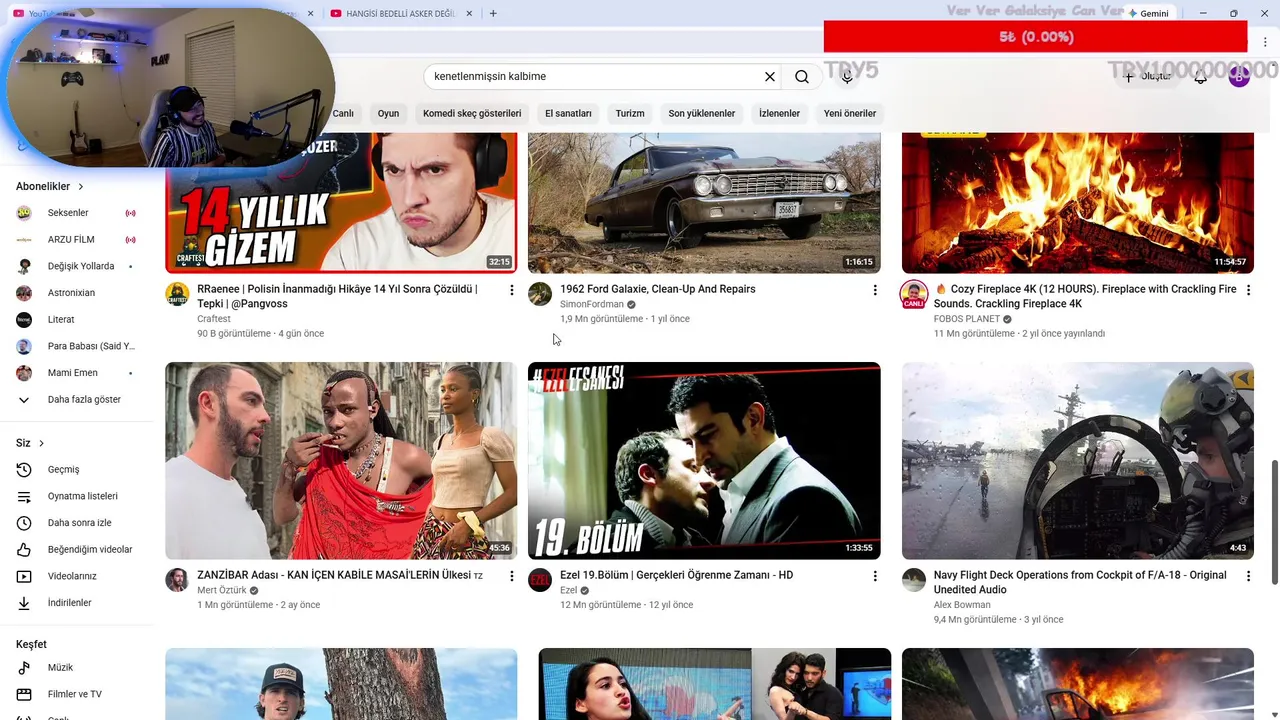Open Daha sonra izle in the sidebar
This screenshot has width=1280, height=720.
[77, 523]
